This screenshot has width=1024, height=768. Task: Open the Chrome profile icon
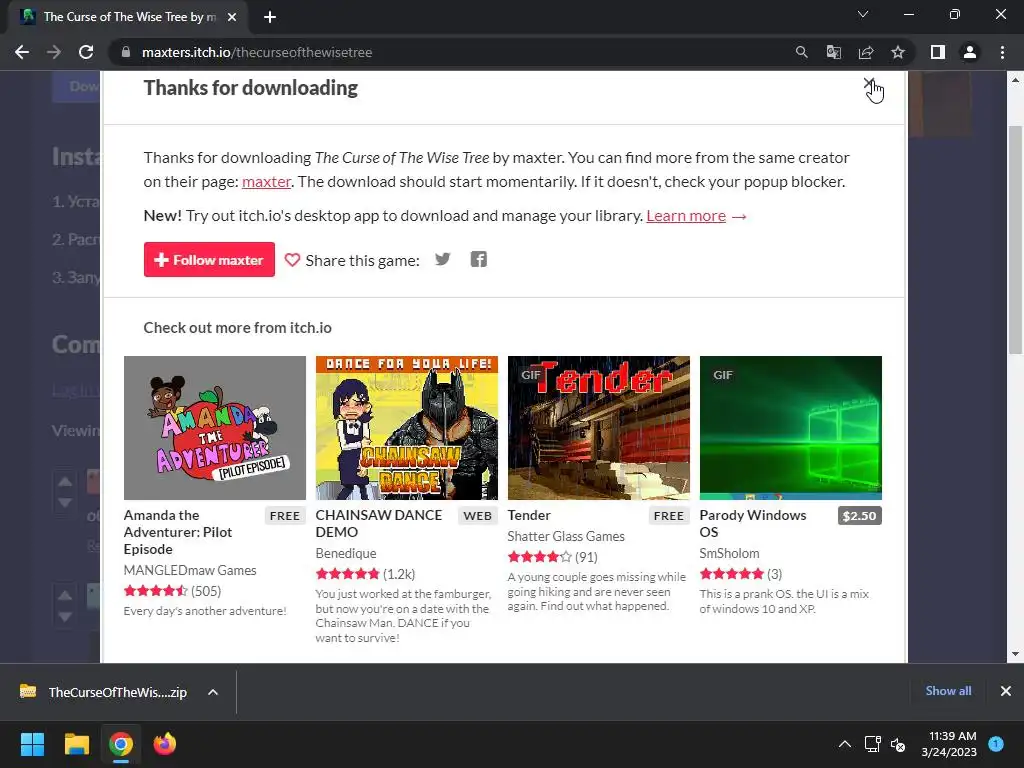coord(970,52)
